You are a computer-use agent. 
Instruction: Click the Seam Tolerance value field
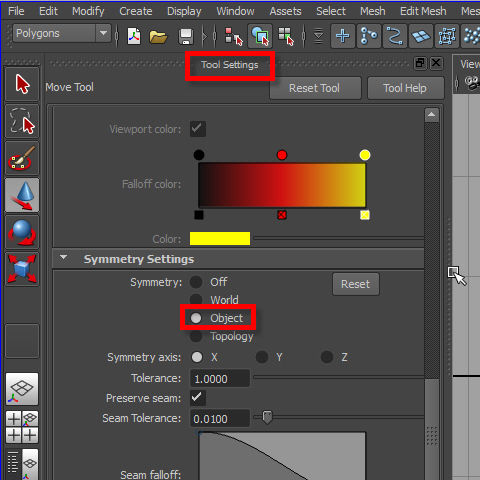[x=220, y=418]
